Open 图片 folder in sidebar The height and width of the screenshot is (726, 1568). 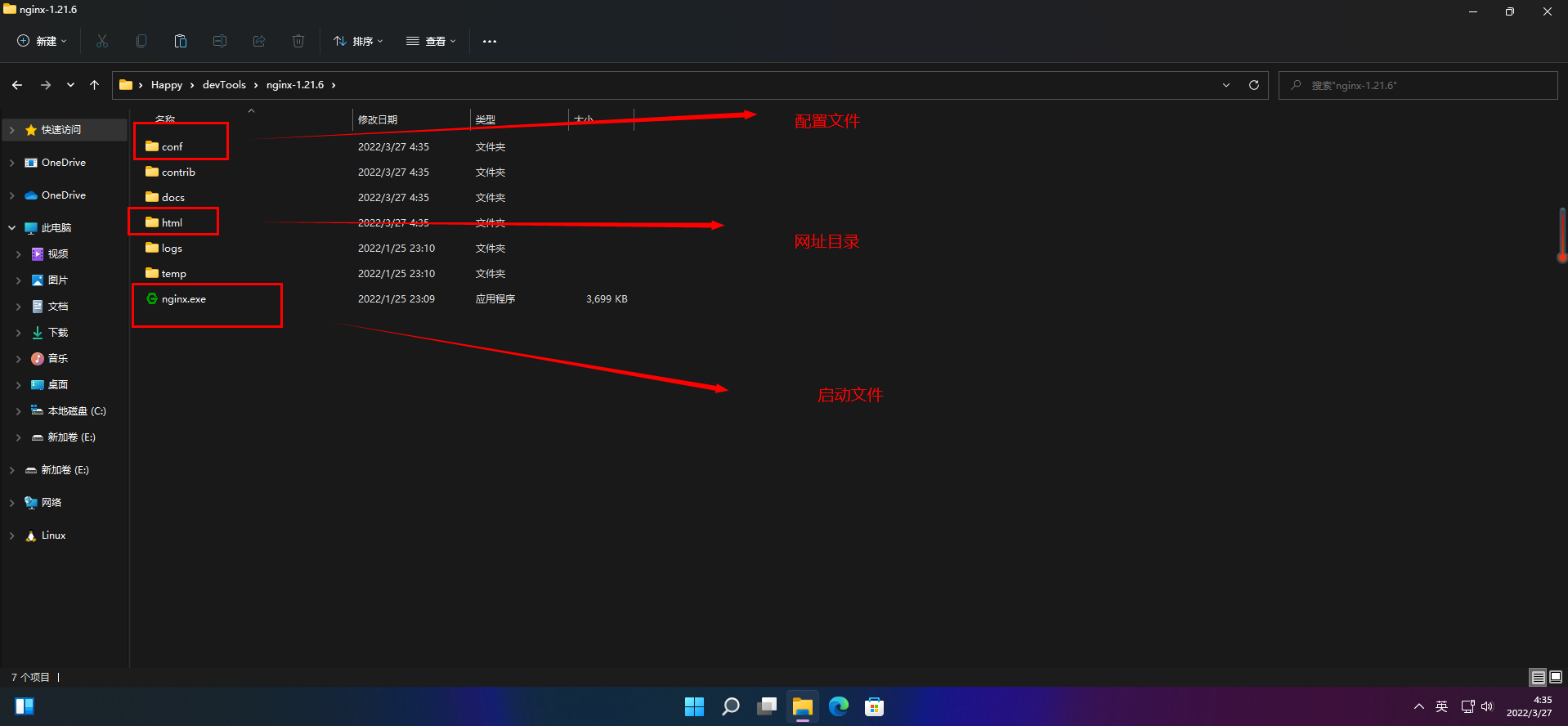tap(58, 280)
